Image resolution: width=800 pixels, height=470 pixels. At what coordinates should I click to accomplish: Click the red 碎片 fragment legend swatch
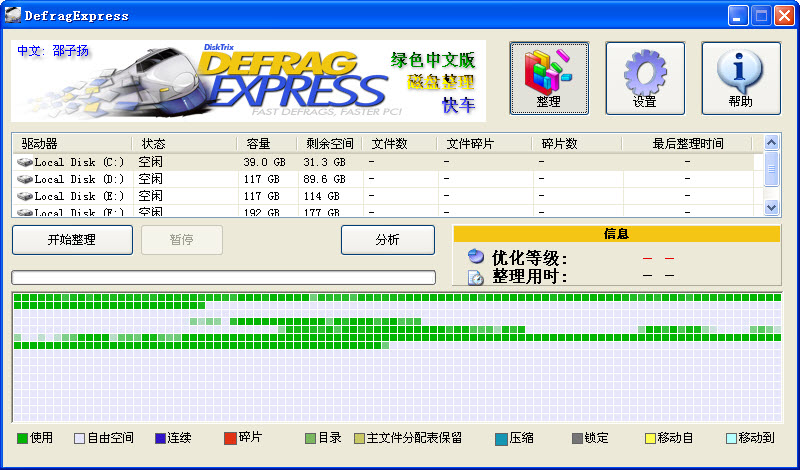pyautogui.click(x=230, y=438)
